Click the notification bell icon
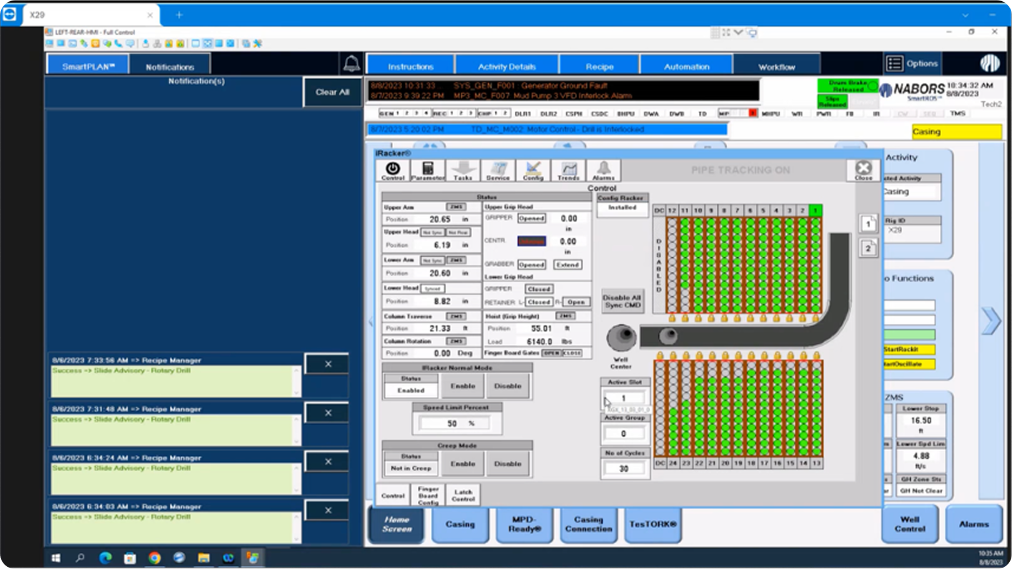This screenshot has height=570, width=1013. (351, 63)
